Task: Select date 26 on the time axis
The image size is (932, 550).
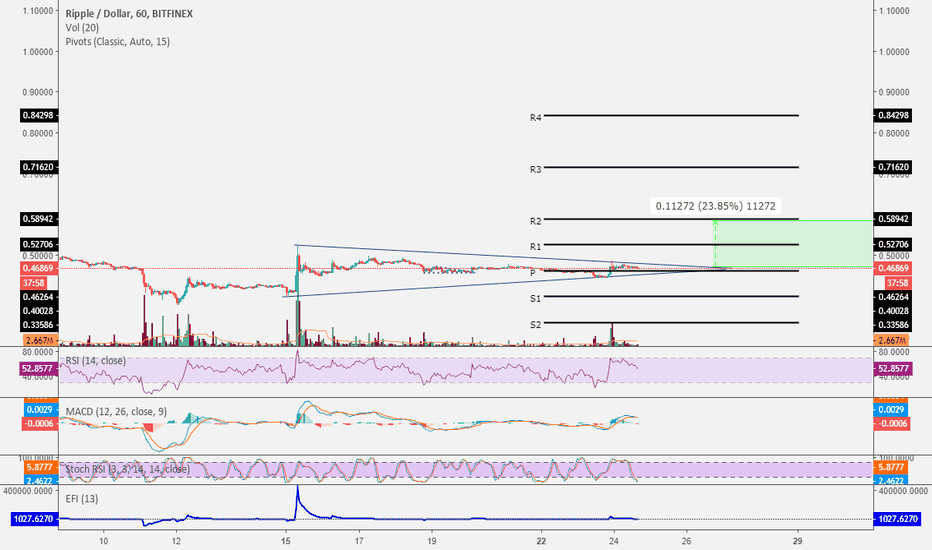Action: [687, 541]
